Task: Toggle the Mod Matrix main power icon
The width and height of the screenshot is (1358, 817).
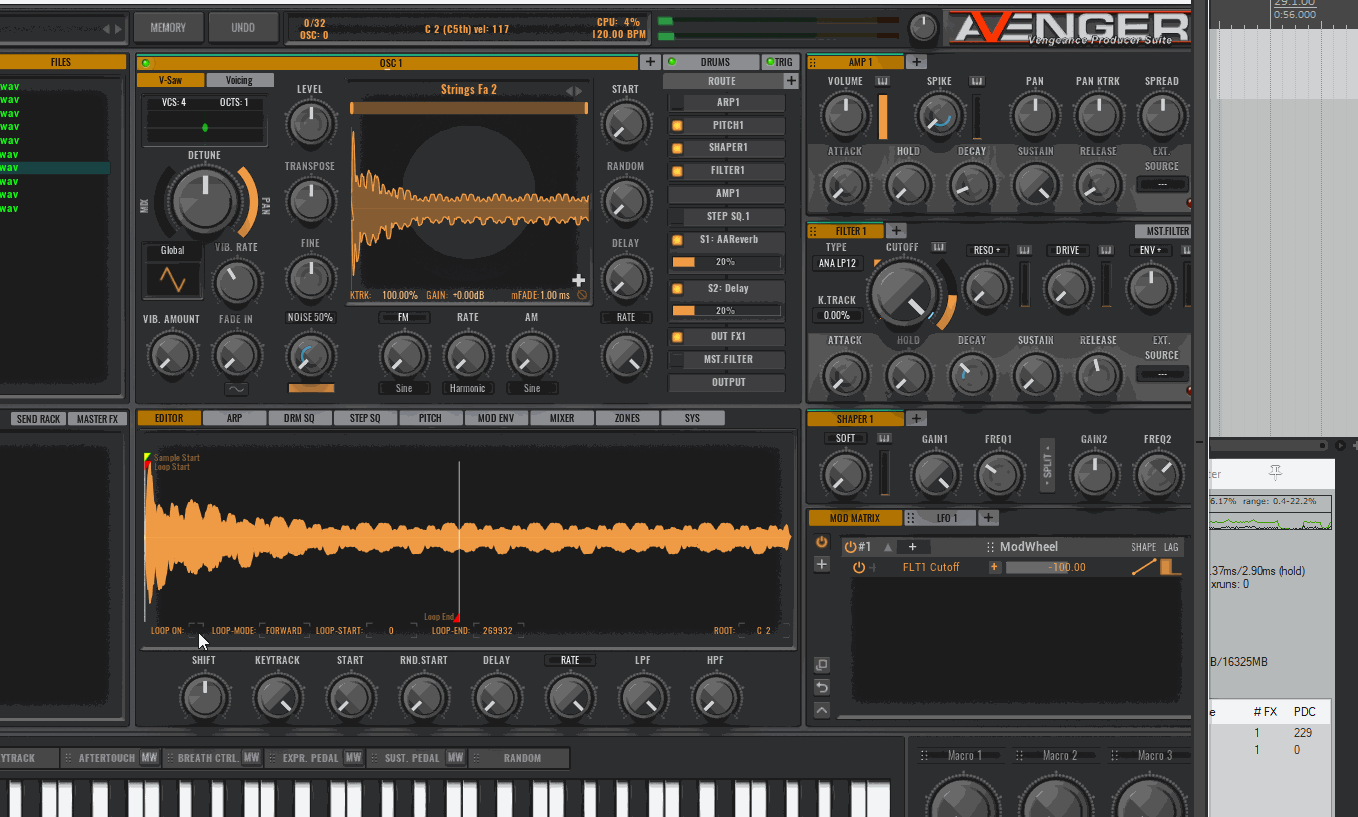Action: [822, 541]
